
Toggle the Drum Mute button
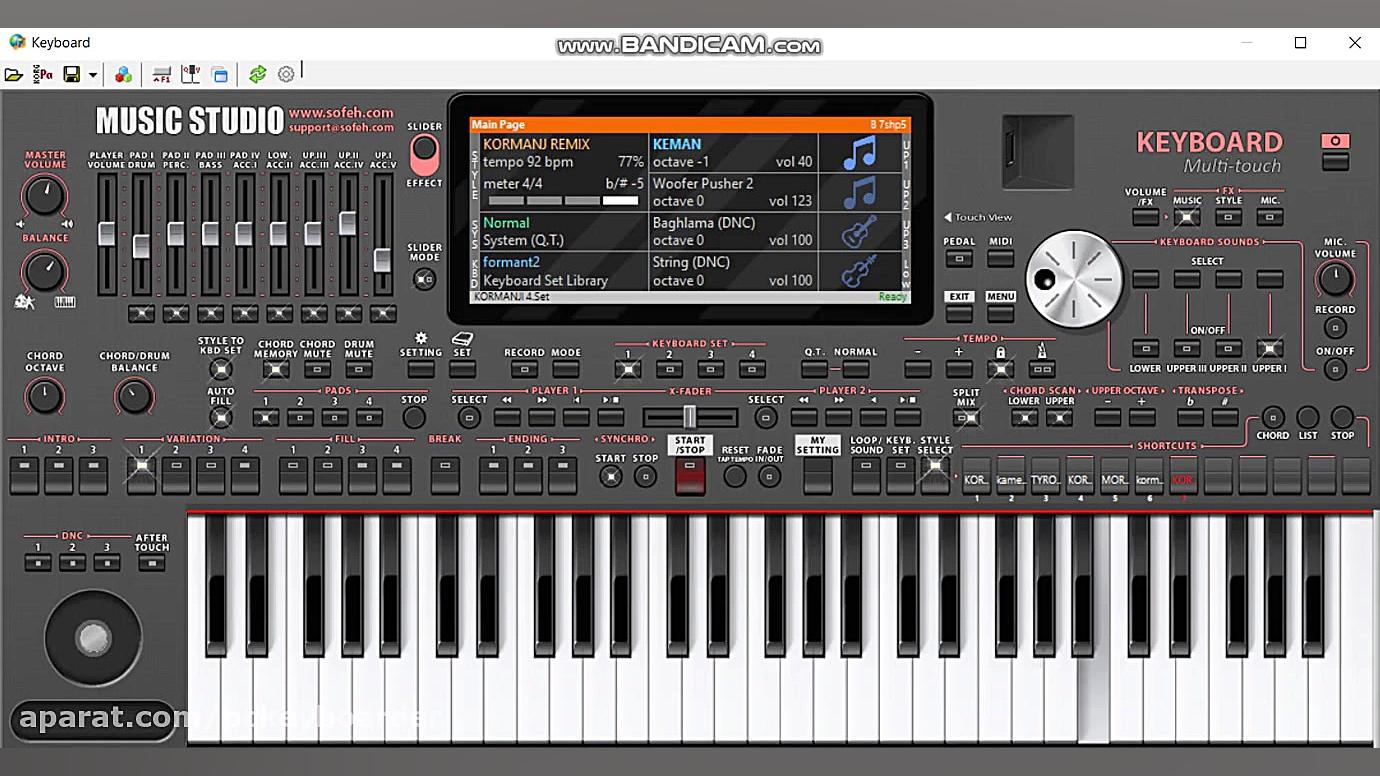[x=359, y=369]
